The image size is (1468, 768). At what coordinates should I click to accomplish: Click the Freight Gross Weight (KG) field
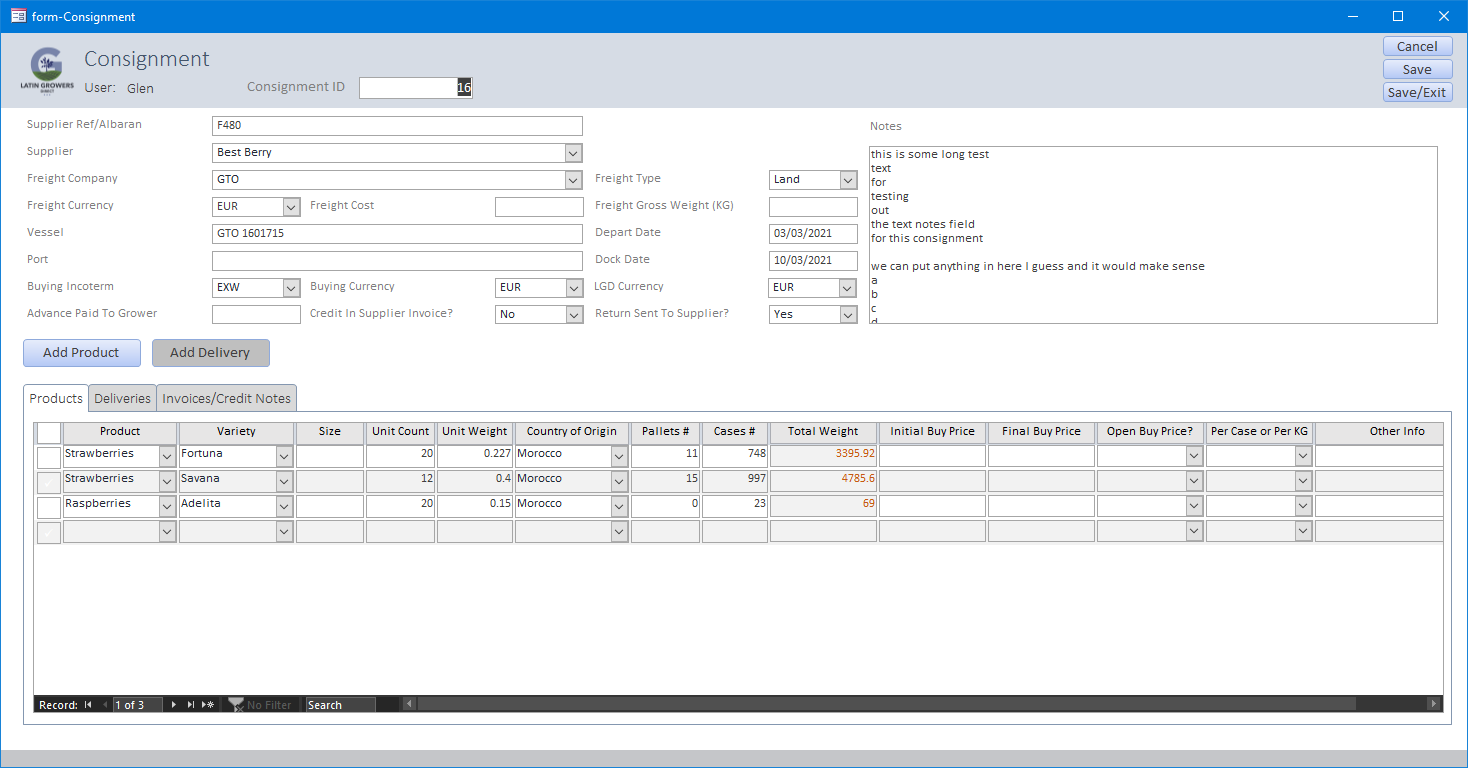813,207
